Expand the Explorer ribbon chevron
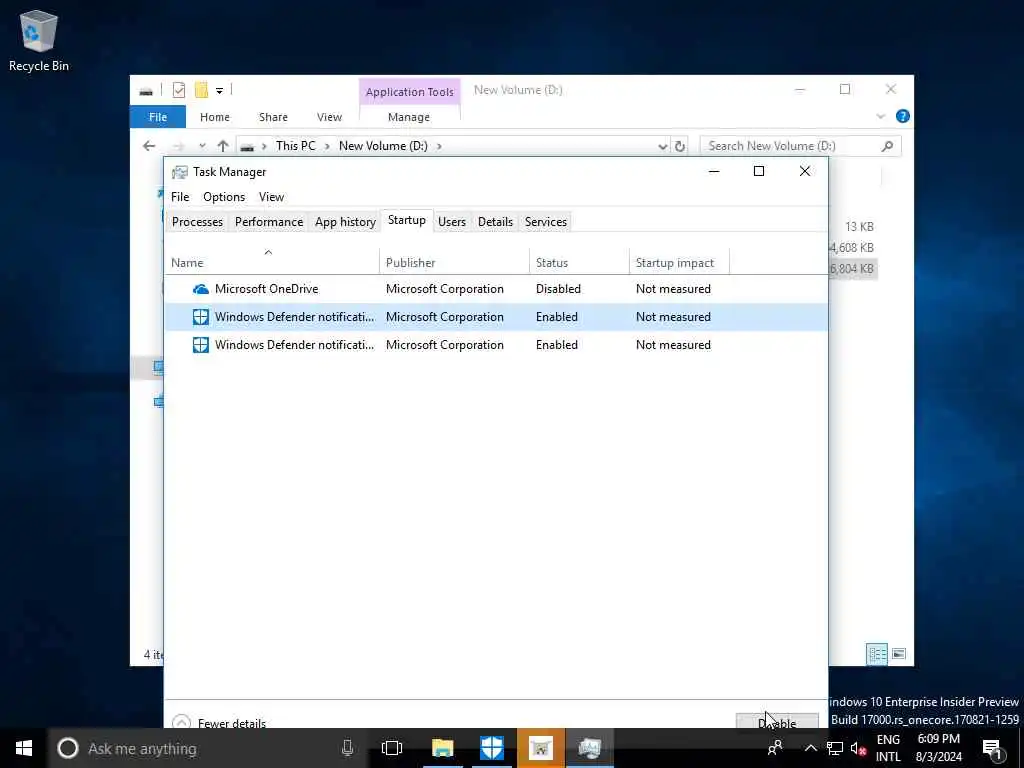Image resolution: width=1024 pixels, height=768 pixels. pos(880,116)
